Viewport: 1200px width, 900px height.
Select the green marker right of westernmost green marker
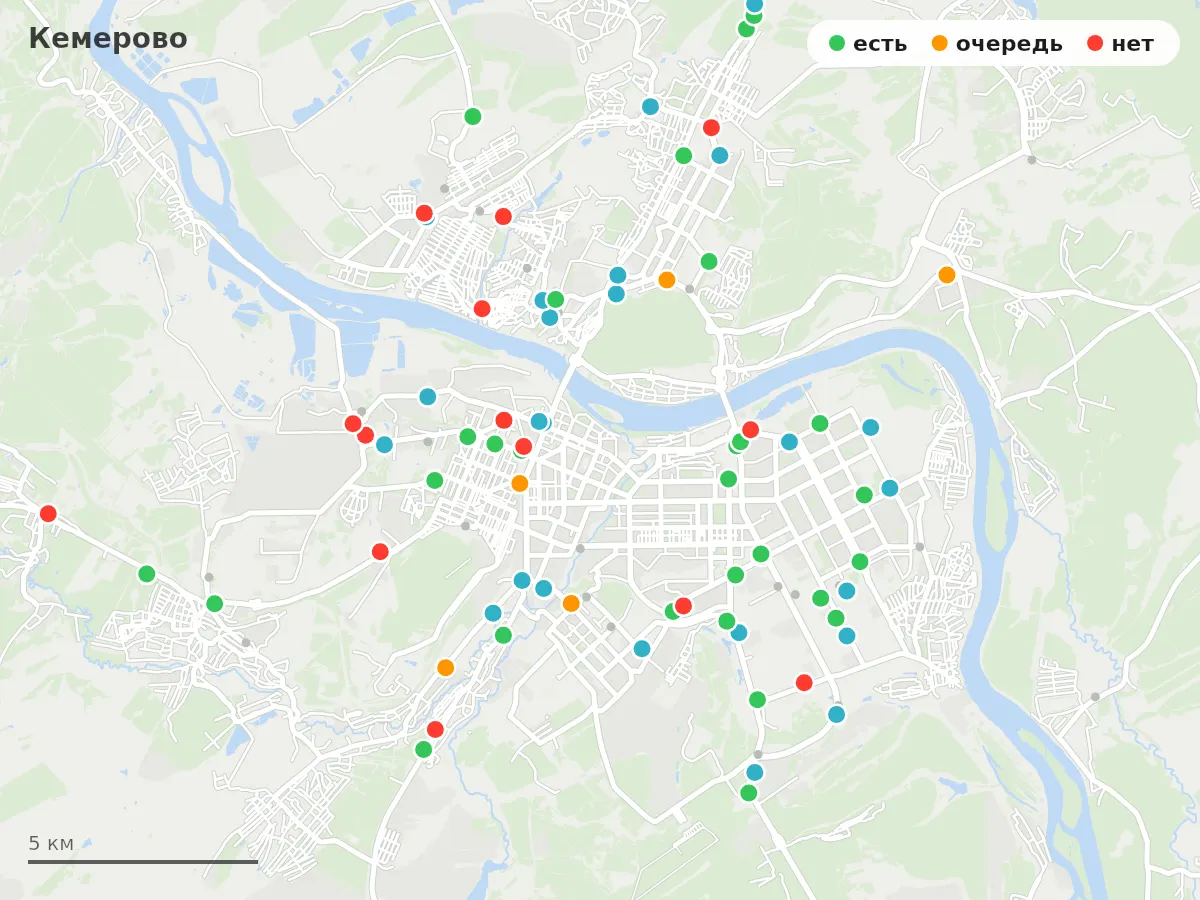click(x=214, y=603)
